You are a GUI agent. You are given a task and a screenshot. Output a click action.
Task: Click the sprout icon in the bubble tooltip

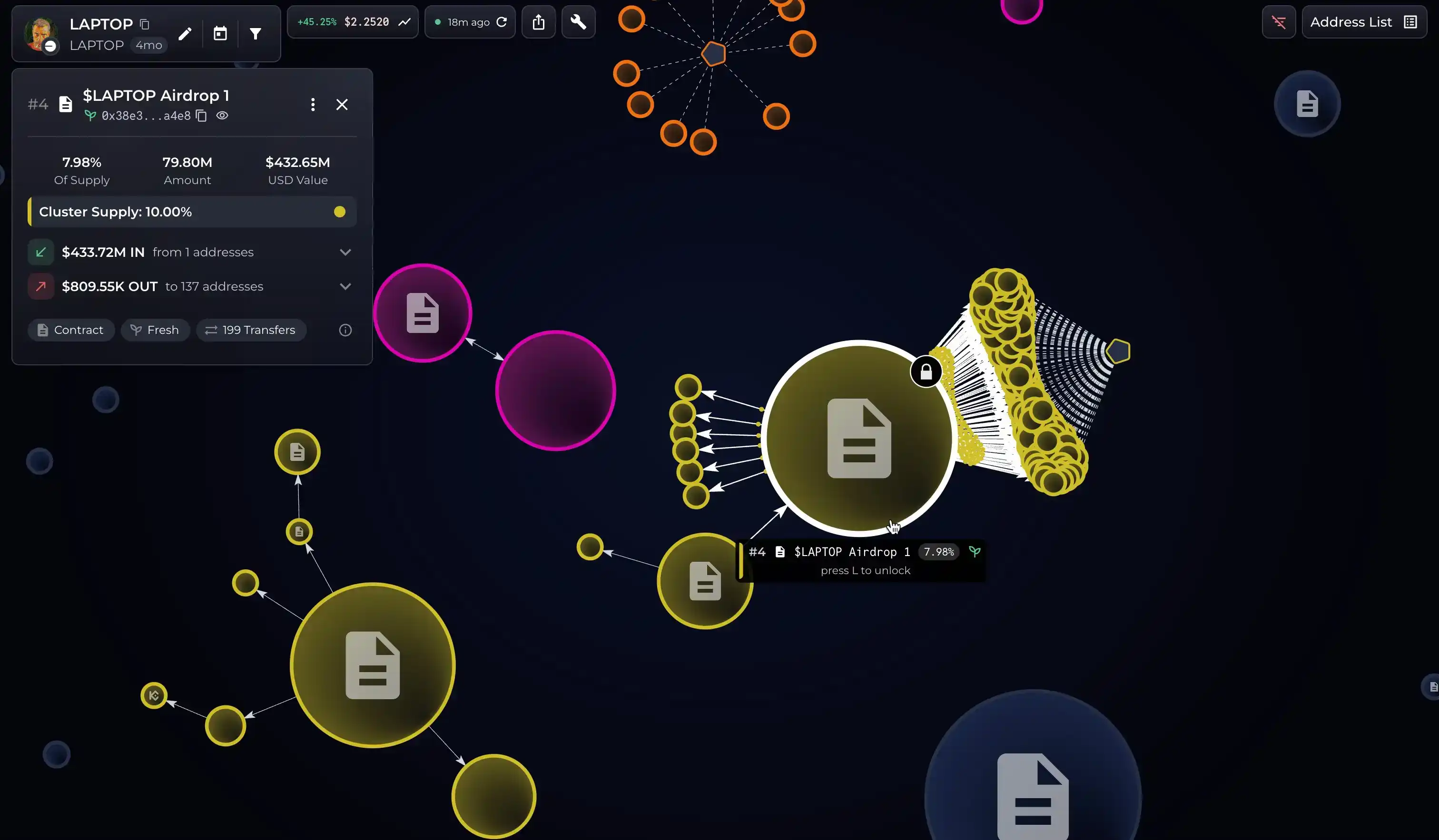pos(974,552)
